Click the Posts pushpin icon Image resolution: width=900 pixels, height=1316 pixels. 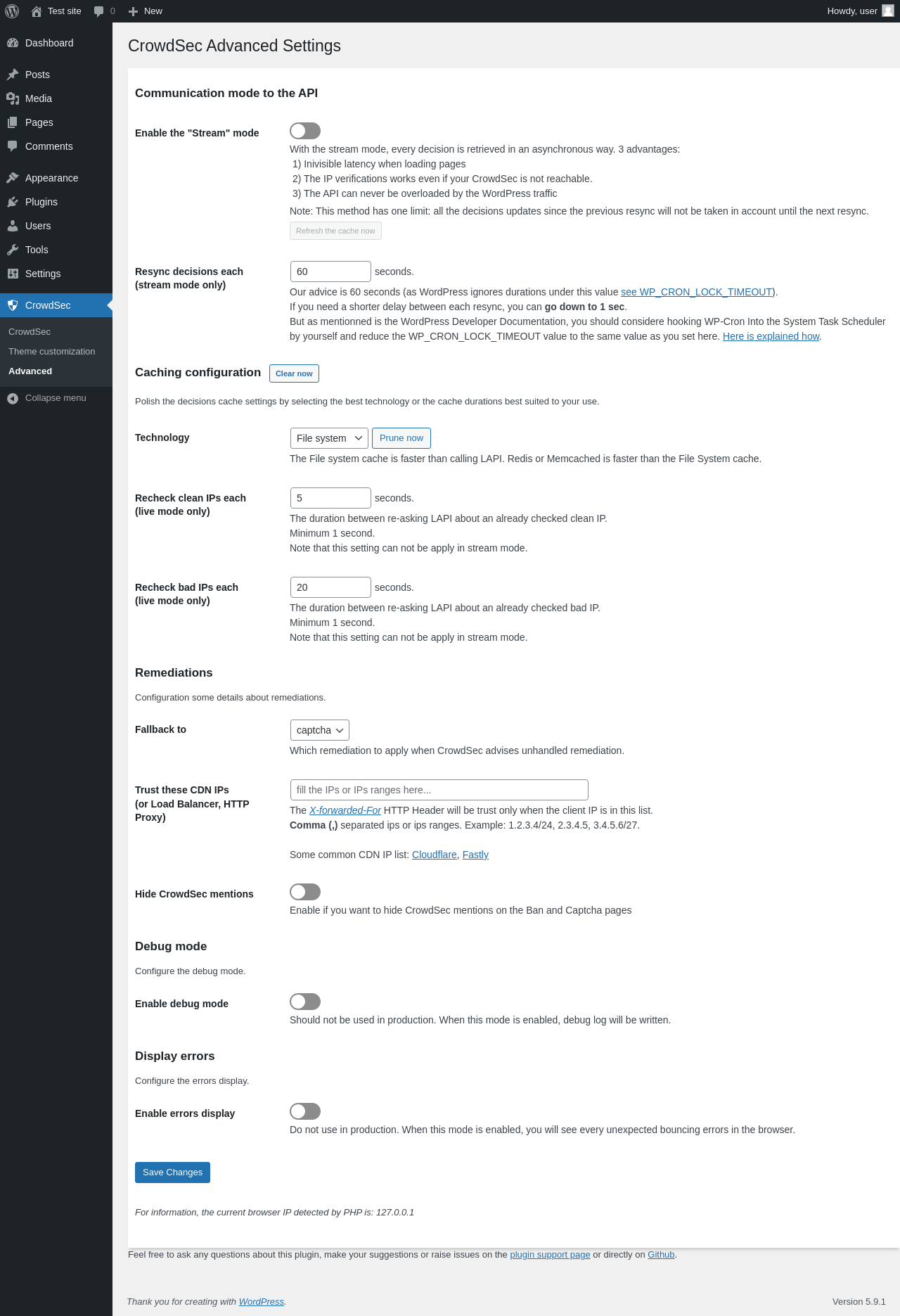13,75
